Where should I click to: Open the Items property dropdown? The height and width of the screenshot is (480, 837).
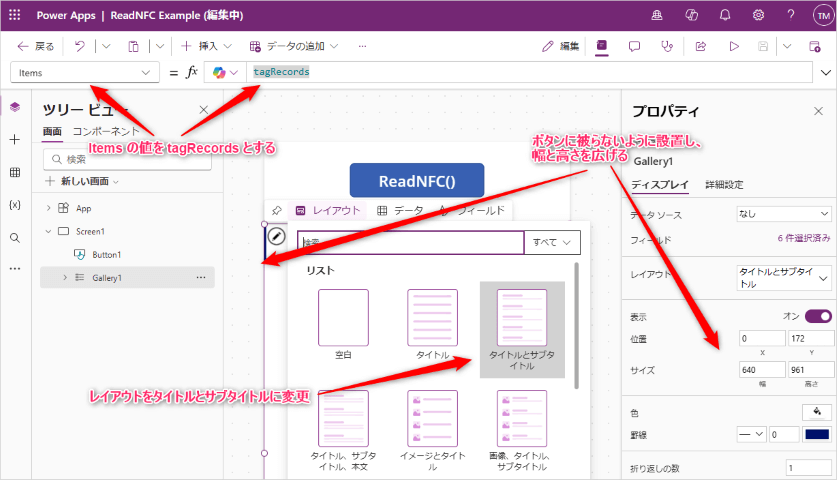point(85,73)
